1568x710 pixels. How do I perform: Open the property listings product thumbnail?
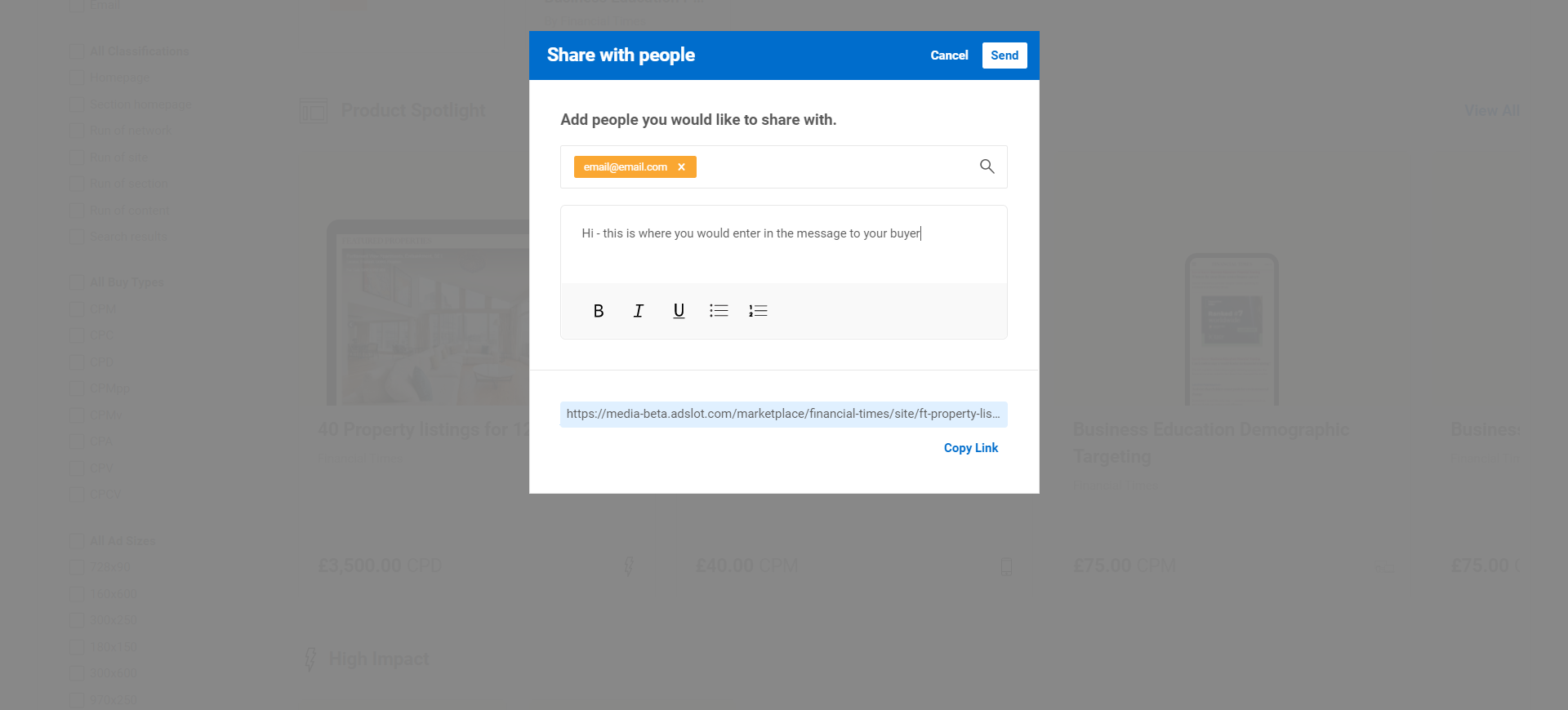click(428, 313)
